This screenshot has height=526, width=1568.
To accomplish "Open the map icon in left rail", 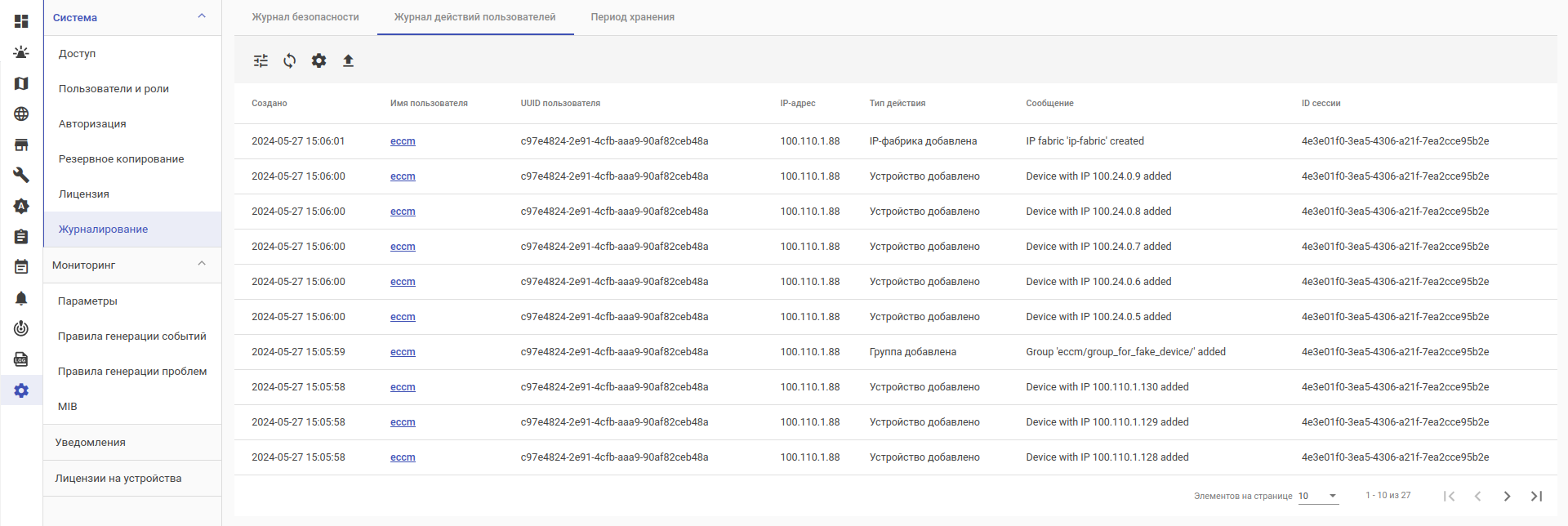I will 21,83.
